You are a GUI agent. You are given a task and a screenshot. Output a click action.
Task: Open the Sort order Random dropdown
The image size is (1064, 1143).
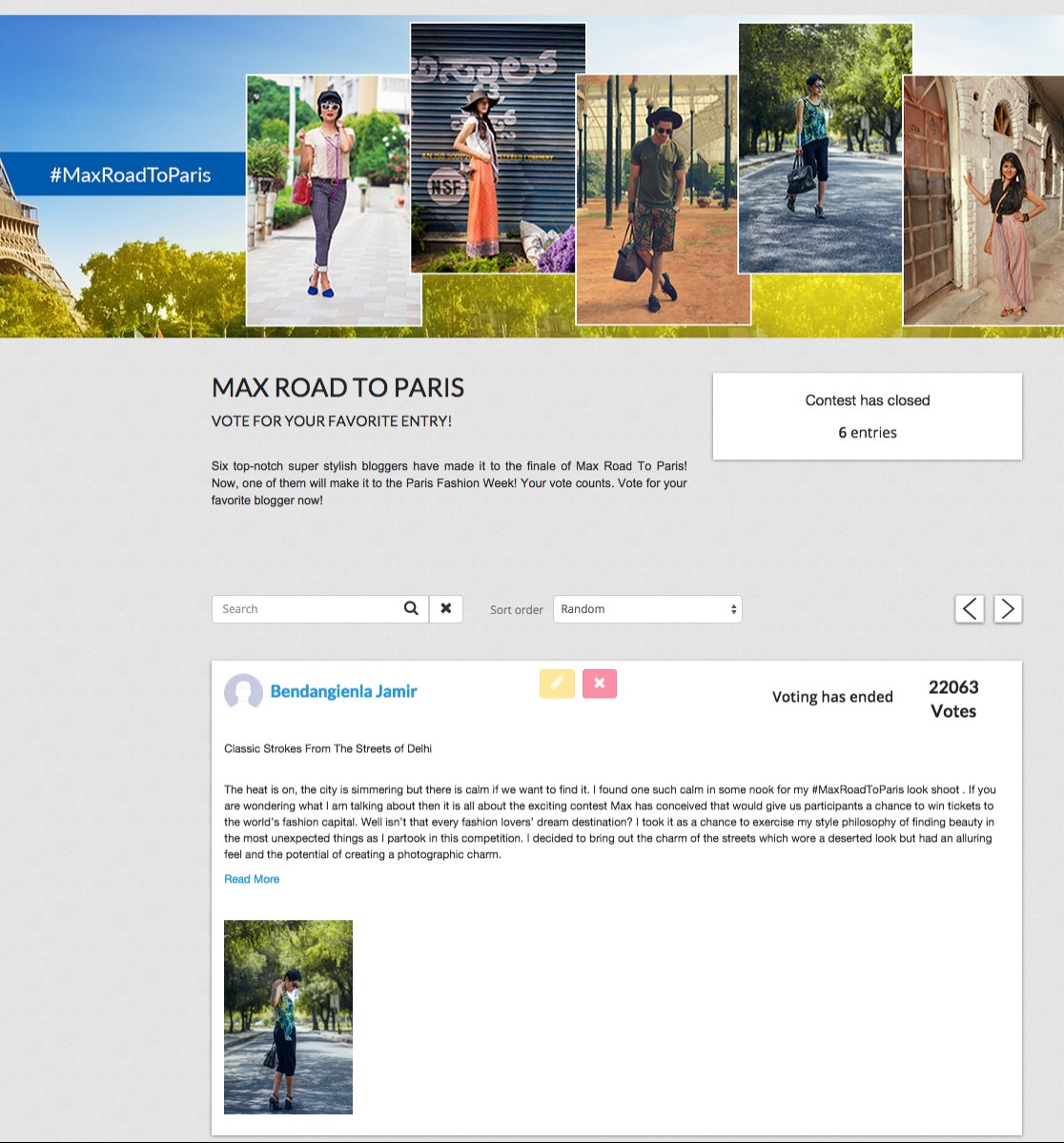[647, 608]
